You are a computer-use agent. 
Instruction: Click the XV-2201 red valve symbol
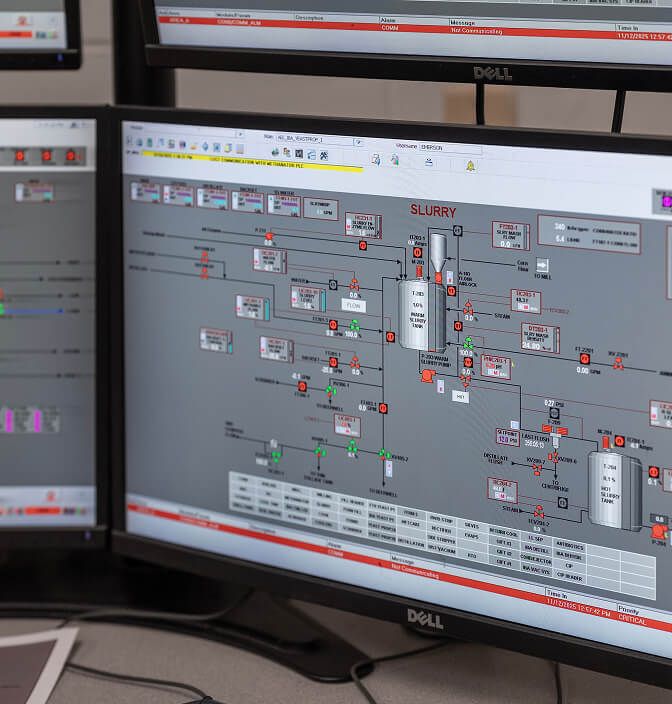[618, 364]
